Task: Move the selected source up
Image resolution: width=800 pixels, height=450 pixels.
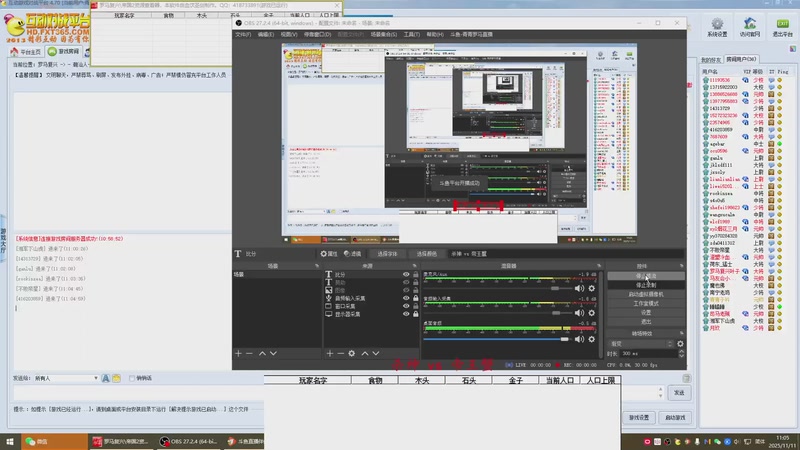Action: [365, 353]
